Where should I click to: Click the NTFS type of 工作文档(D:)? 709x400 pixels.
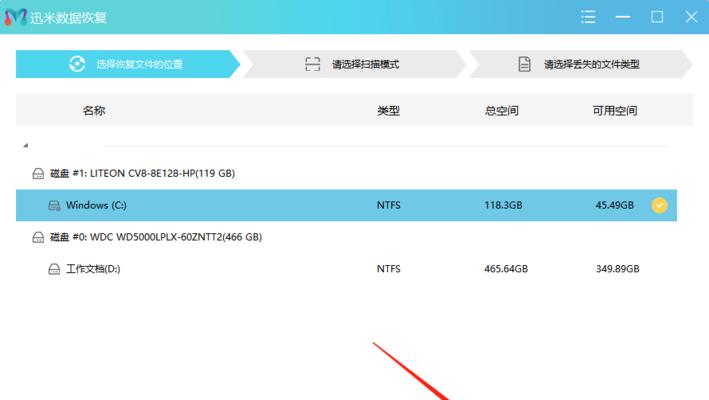click(388, 269)
